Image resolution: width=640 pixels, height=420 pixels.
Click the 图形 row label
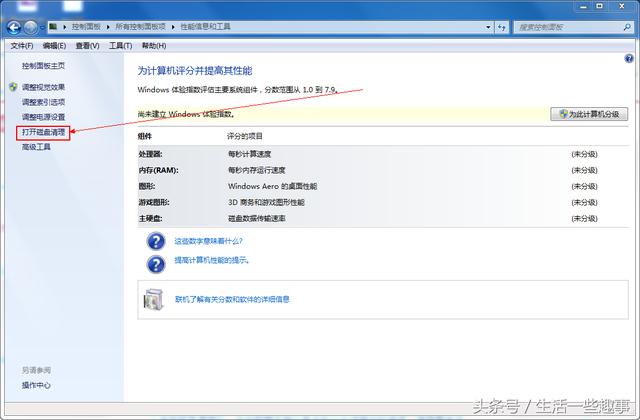[147, 187]
